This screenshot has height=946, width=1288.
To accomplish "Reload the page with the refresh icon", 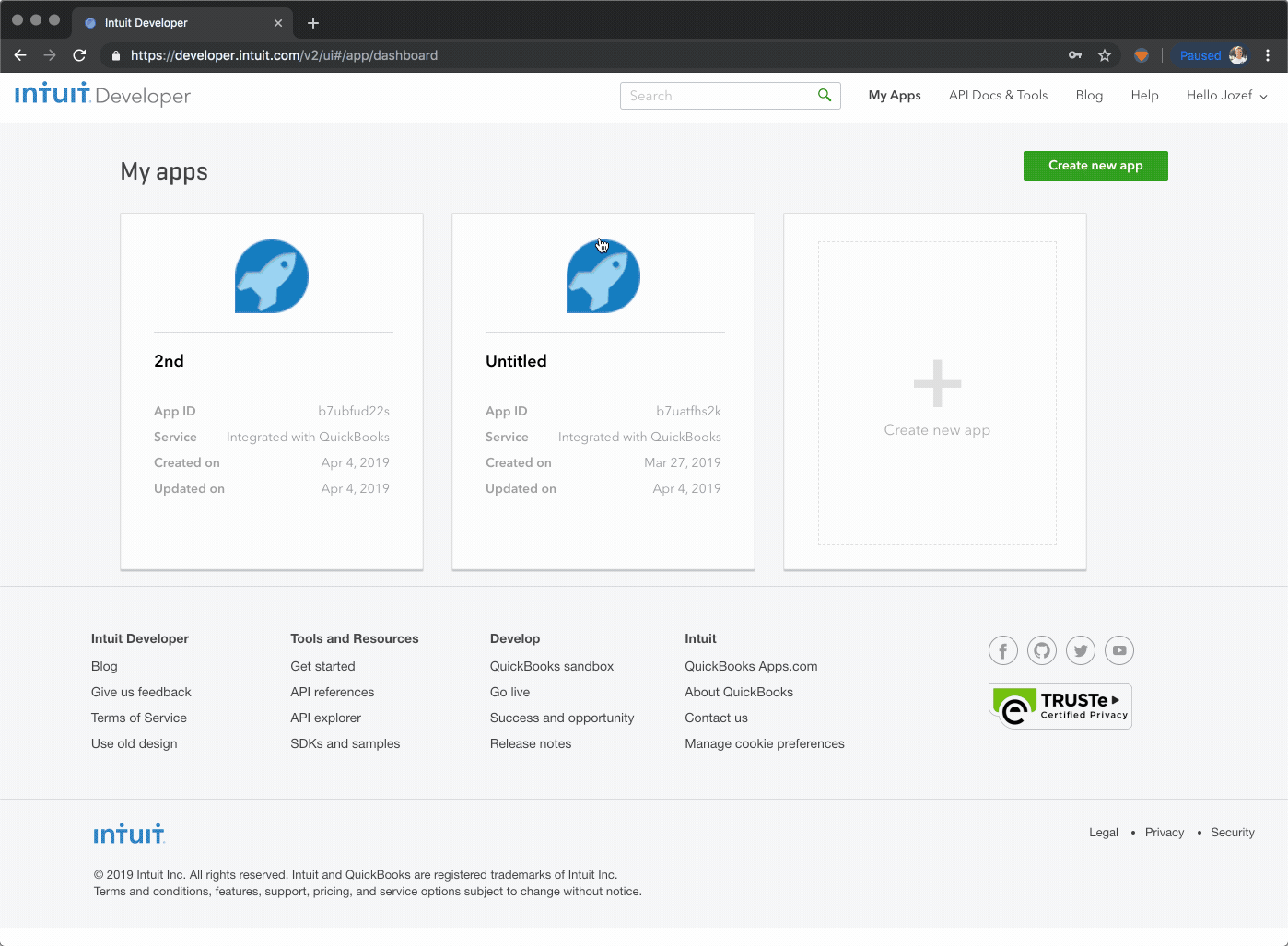I will [79, 55].
